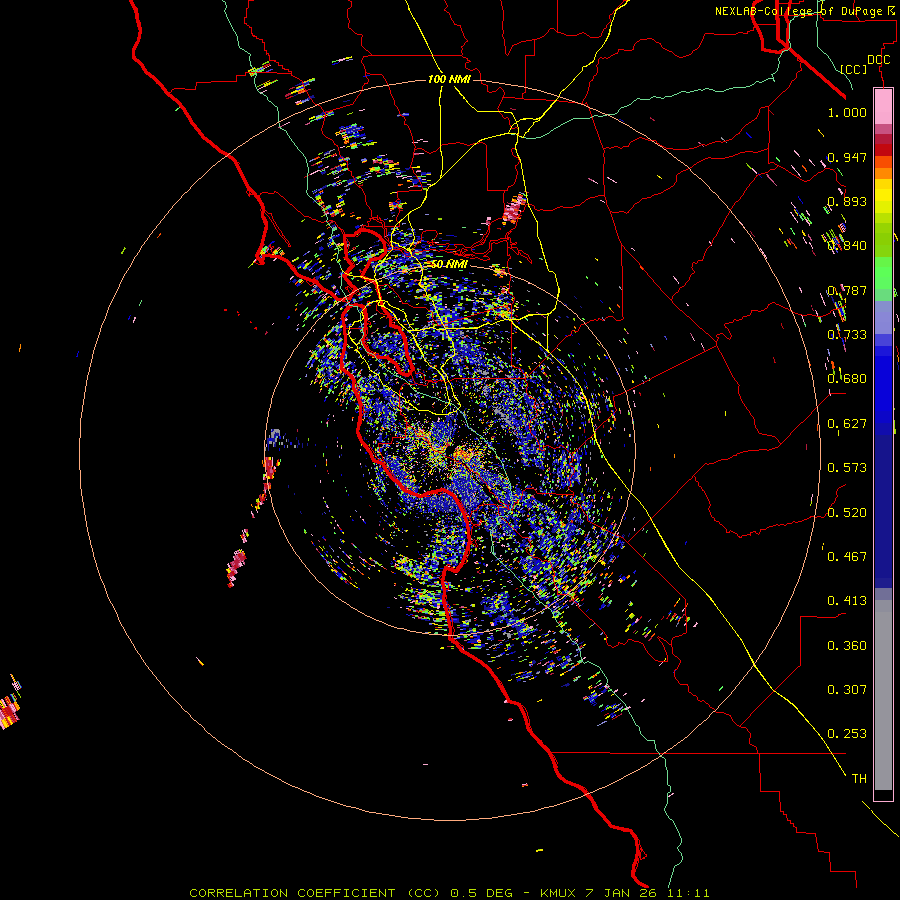Select the 0.307 scale value

pyautogui.click(x=847, y=690)
